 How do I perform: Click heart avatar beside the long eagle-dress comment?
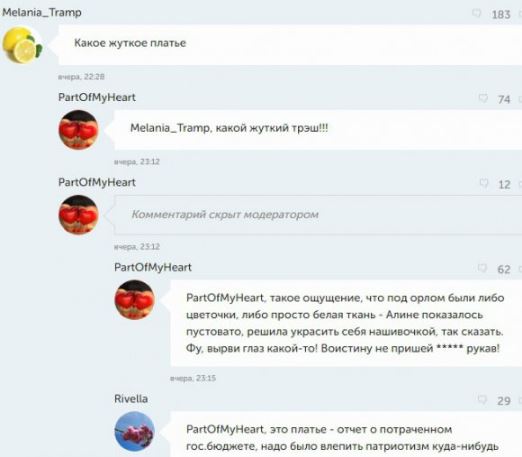point(134,300)
